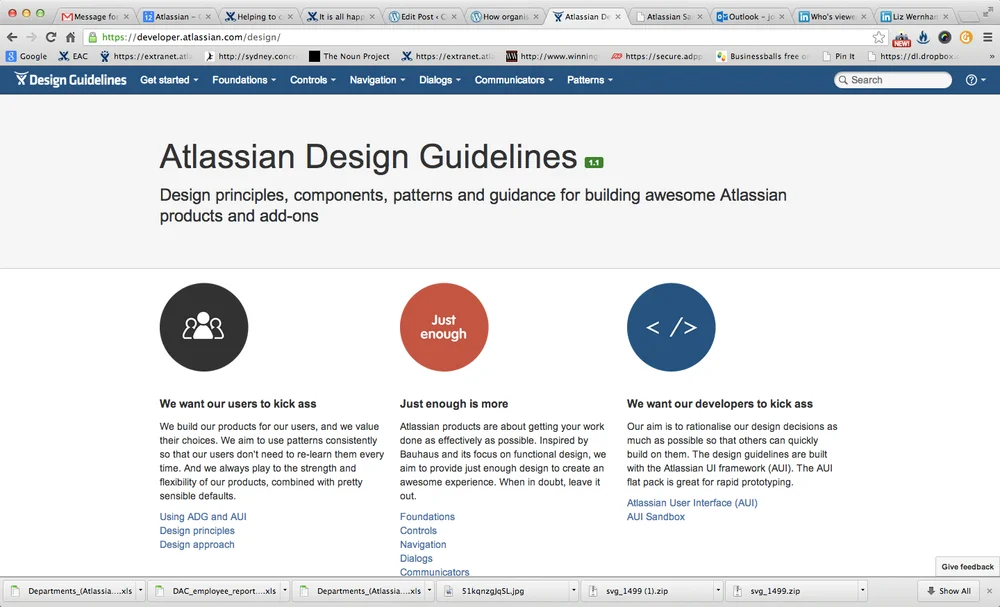Viewport: 1000px width, 607px height.
Task: Expand the Patterns dropdown menu
Action: (x=590, y=80)
